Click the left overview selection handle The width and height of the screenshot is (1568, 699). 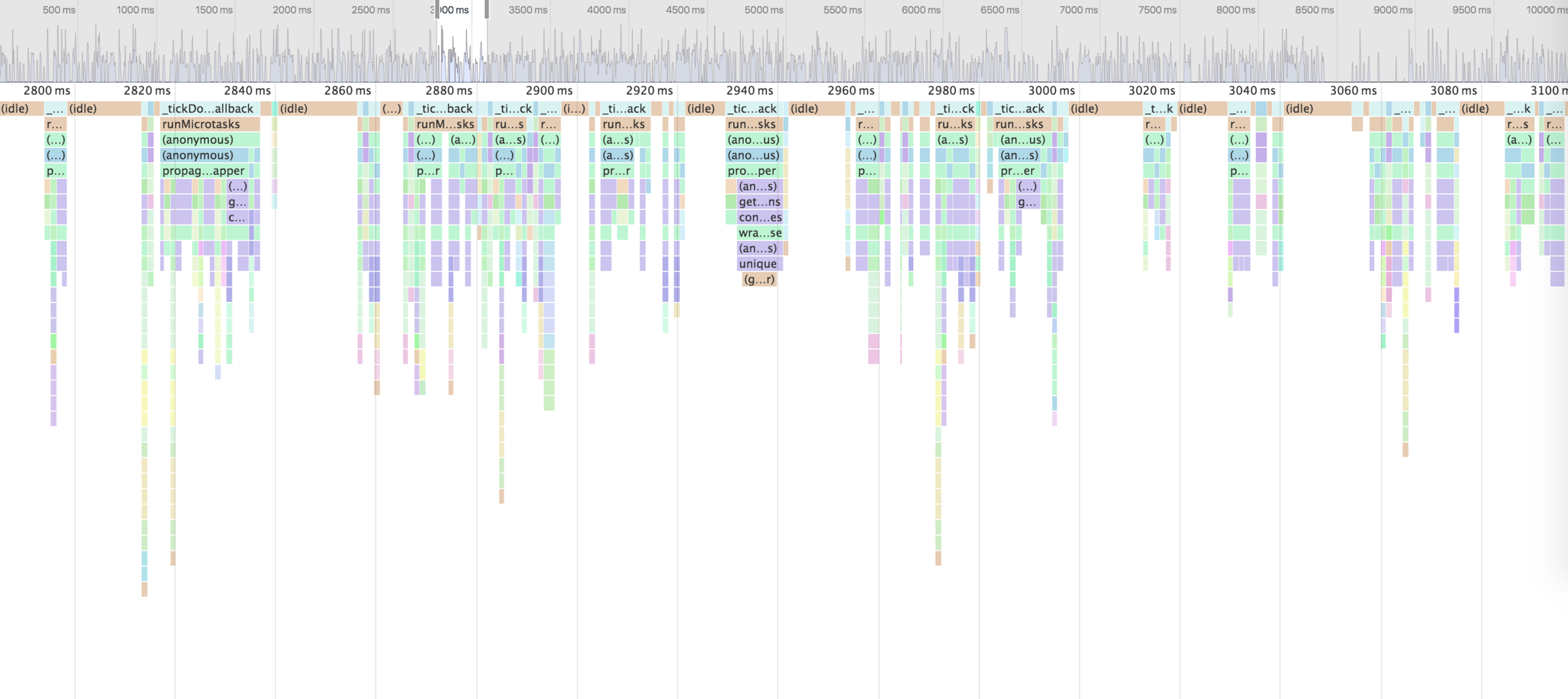(x=437, y=9)
